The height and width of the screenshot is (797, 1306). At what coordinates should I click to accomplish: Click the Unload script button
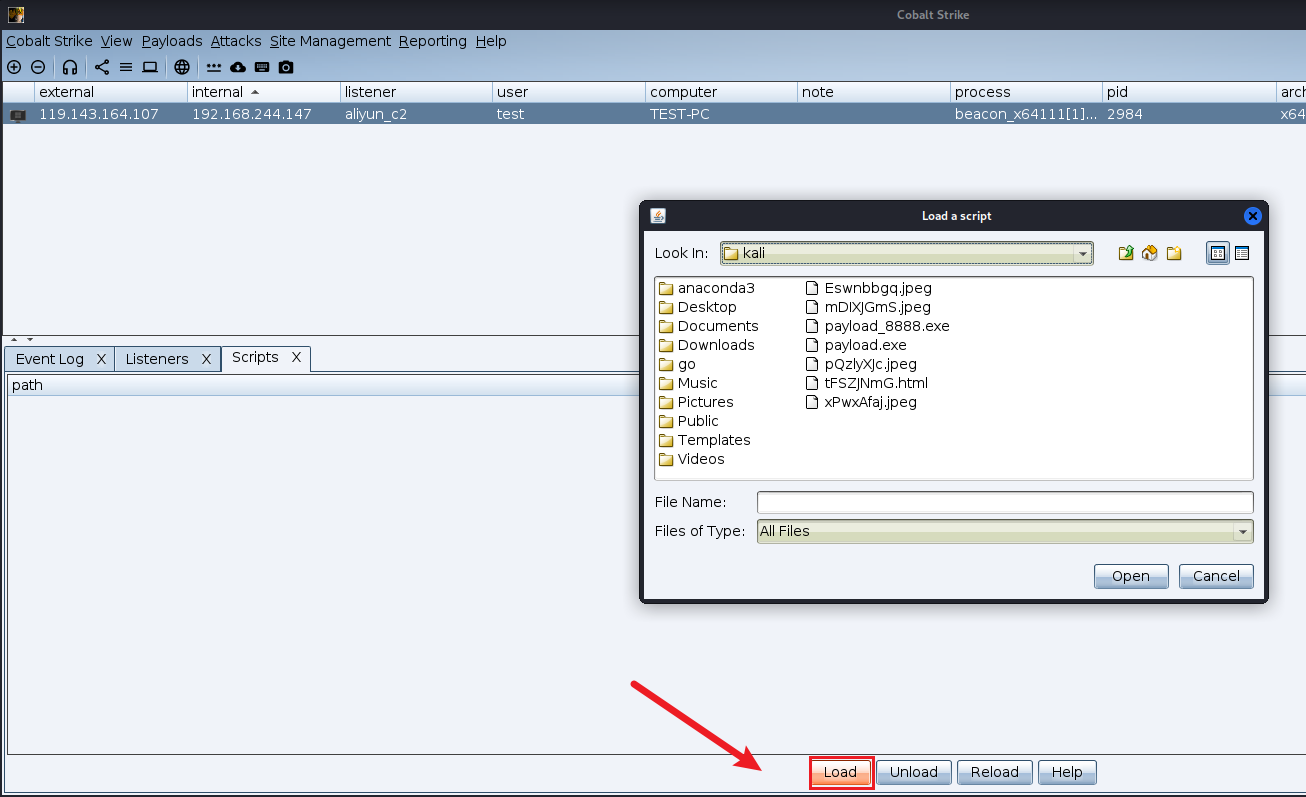click(914, 772)
